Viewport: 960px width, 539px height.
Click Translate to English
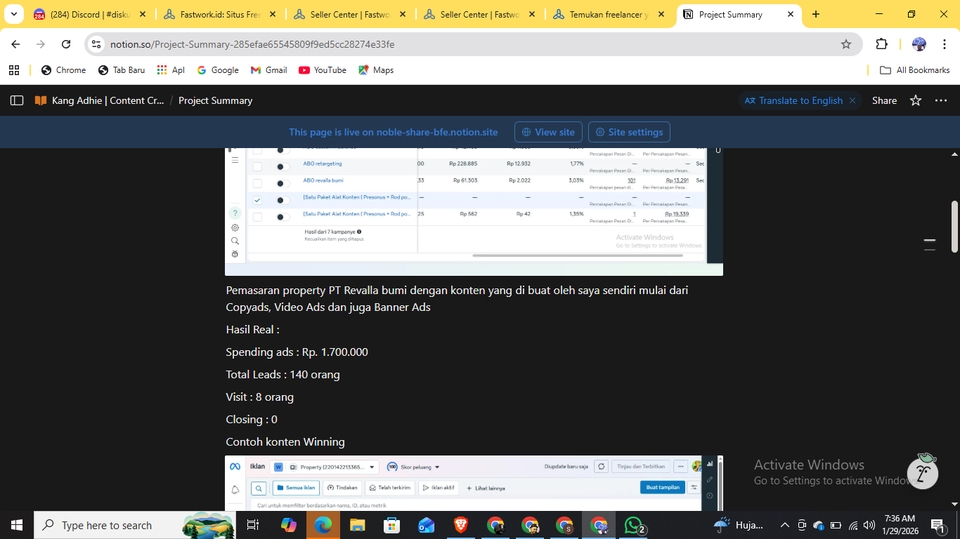(793, 100)
